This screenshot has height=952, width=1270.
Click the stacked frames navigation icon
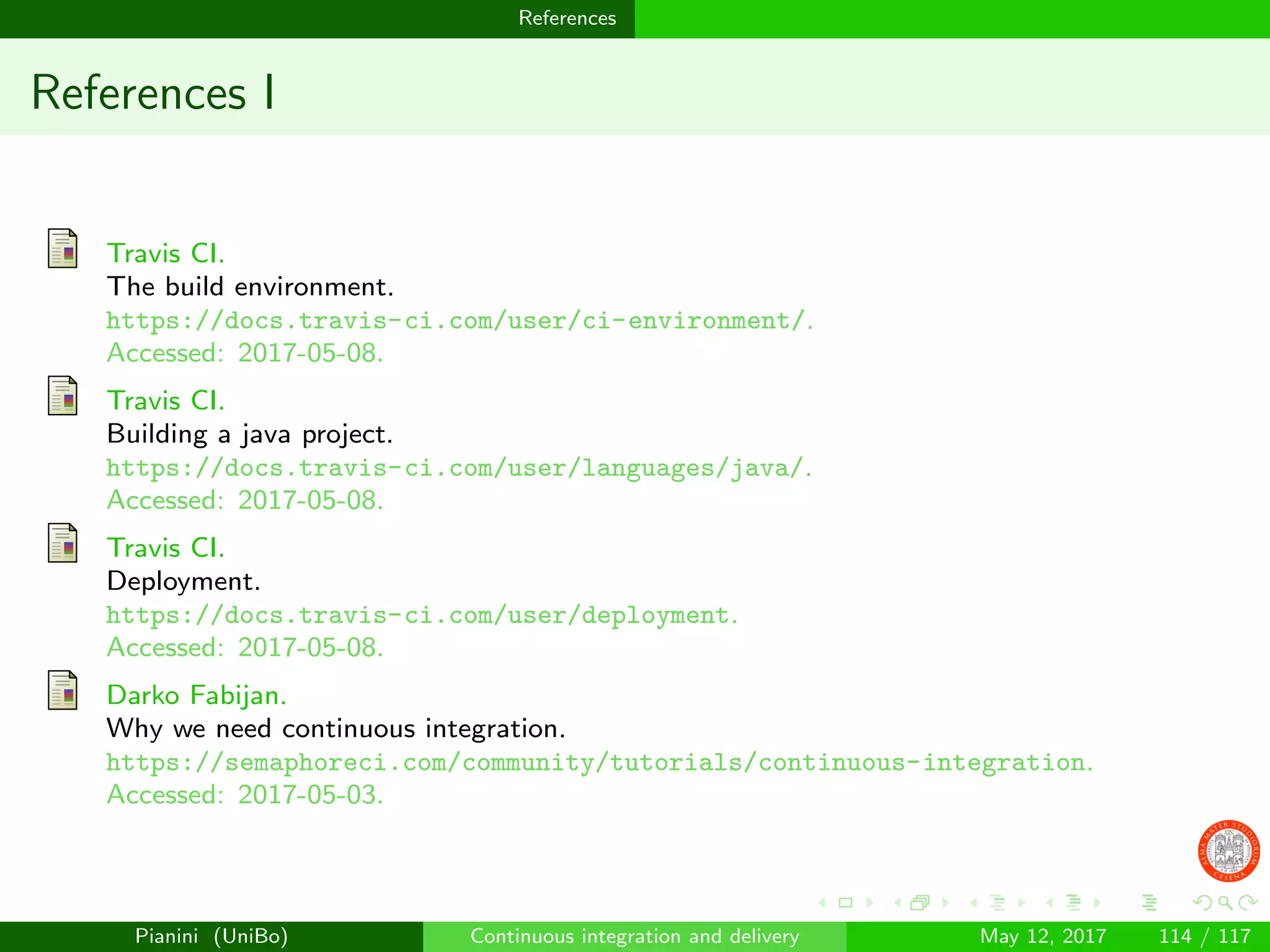920,903
